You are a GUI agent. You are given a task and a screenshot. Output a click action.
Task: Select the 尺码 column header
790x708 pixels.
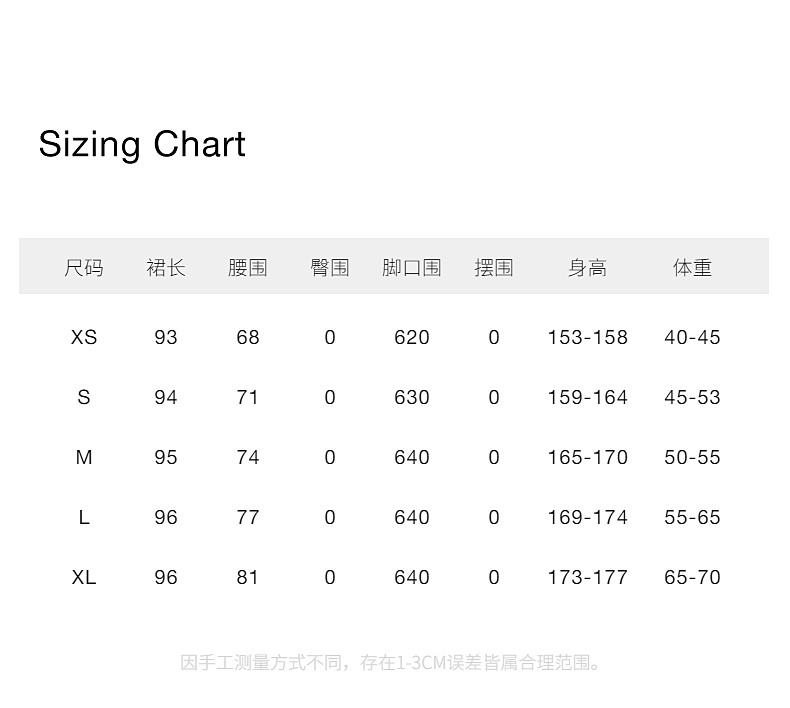(84, 267)
